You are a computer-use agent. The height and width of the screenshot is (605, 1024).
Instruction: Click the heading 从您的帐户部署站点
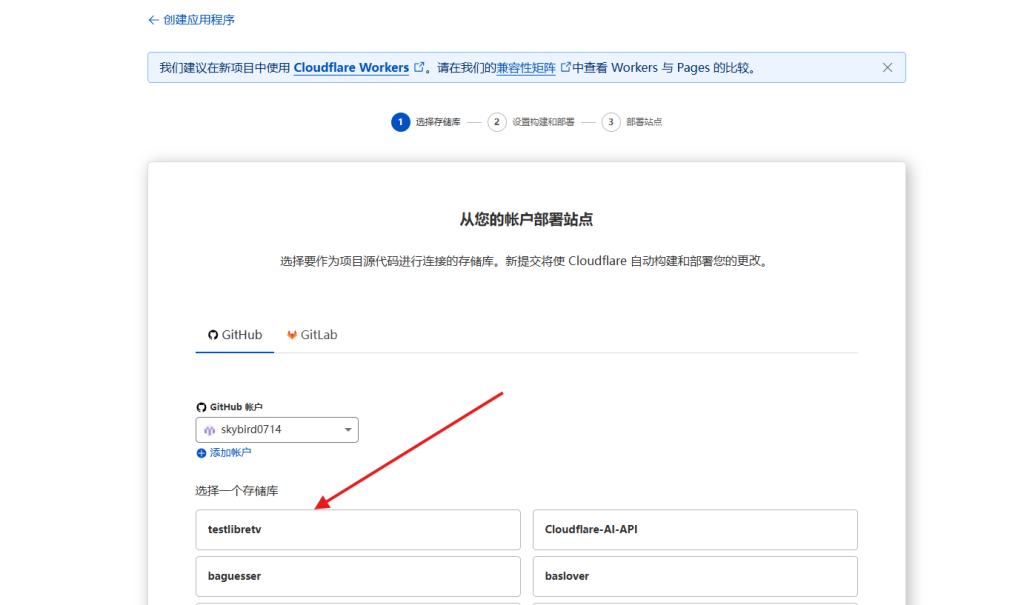click(x=526, y=220)
